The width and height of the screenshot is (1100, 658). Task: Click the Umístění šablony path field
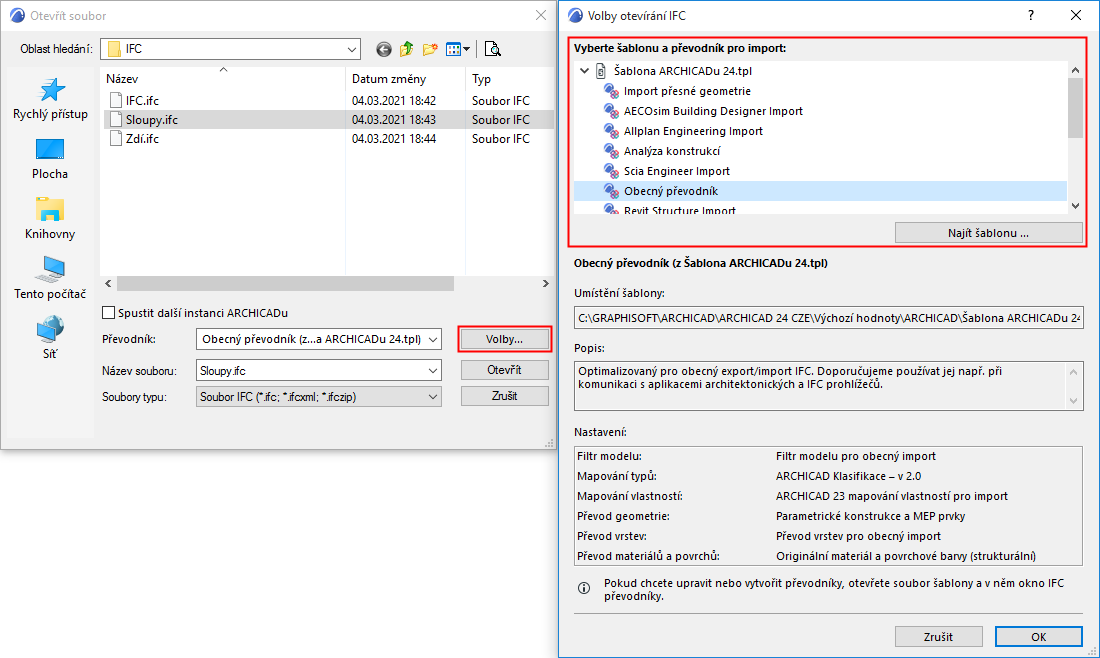[x=829, y=318]
